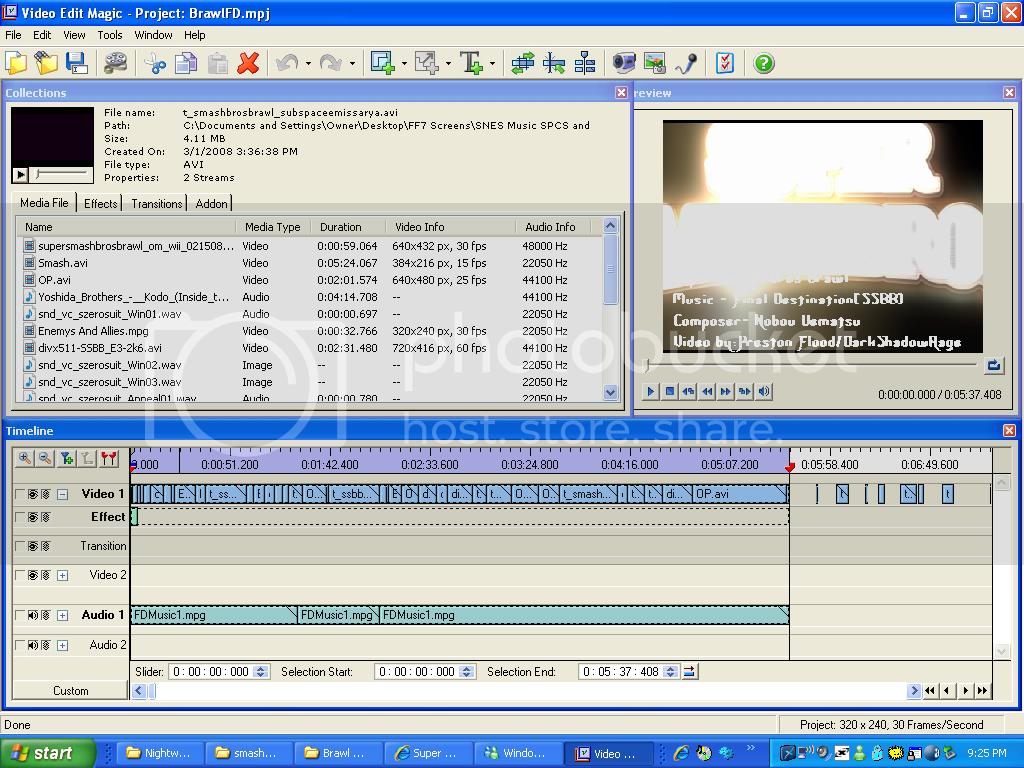Click the green arrows clip tool in toolbar
The image size is (1024, 768).
tap(522, 63)
